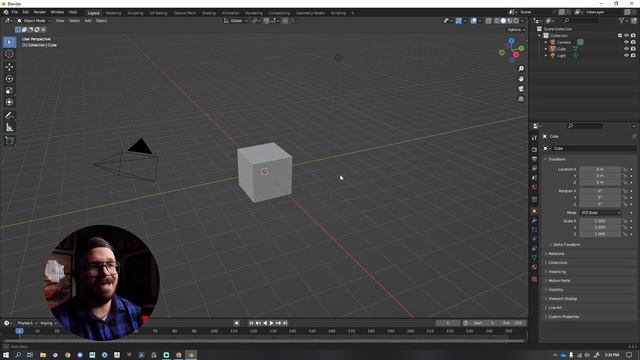Open the Add menu in viewport header
This screenshot has width=640, height=360.
pos(88,20)
